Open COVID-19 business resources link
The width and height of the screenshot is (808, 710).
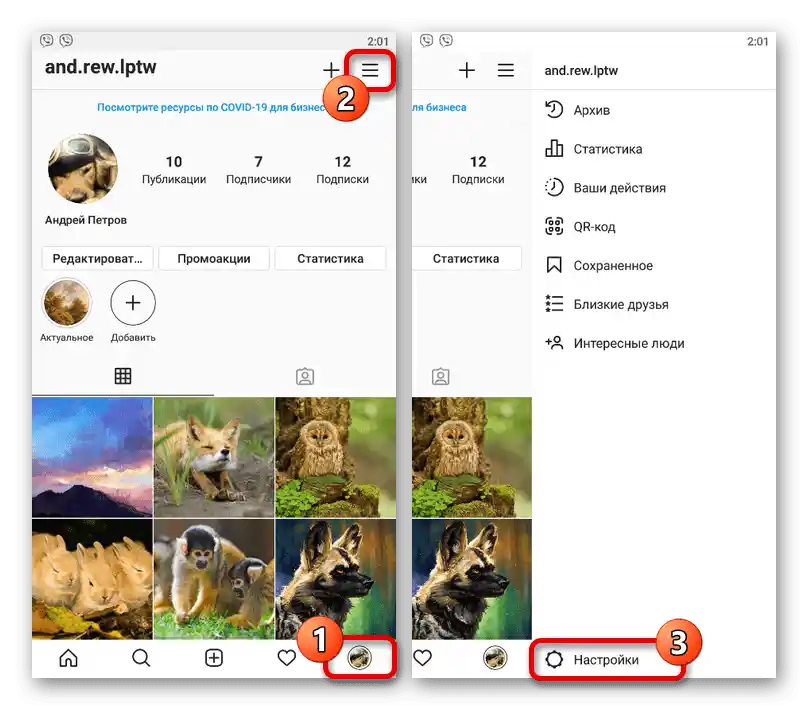pyautogui.click(x=212, y=107)
